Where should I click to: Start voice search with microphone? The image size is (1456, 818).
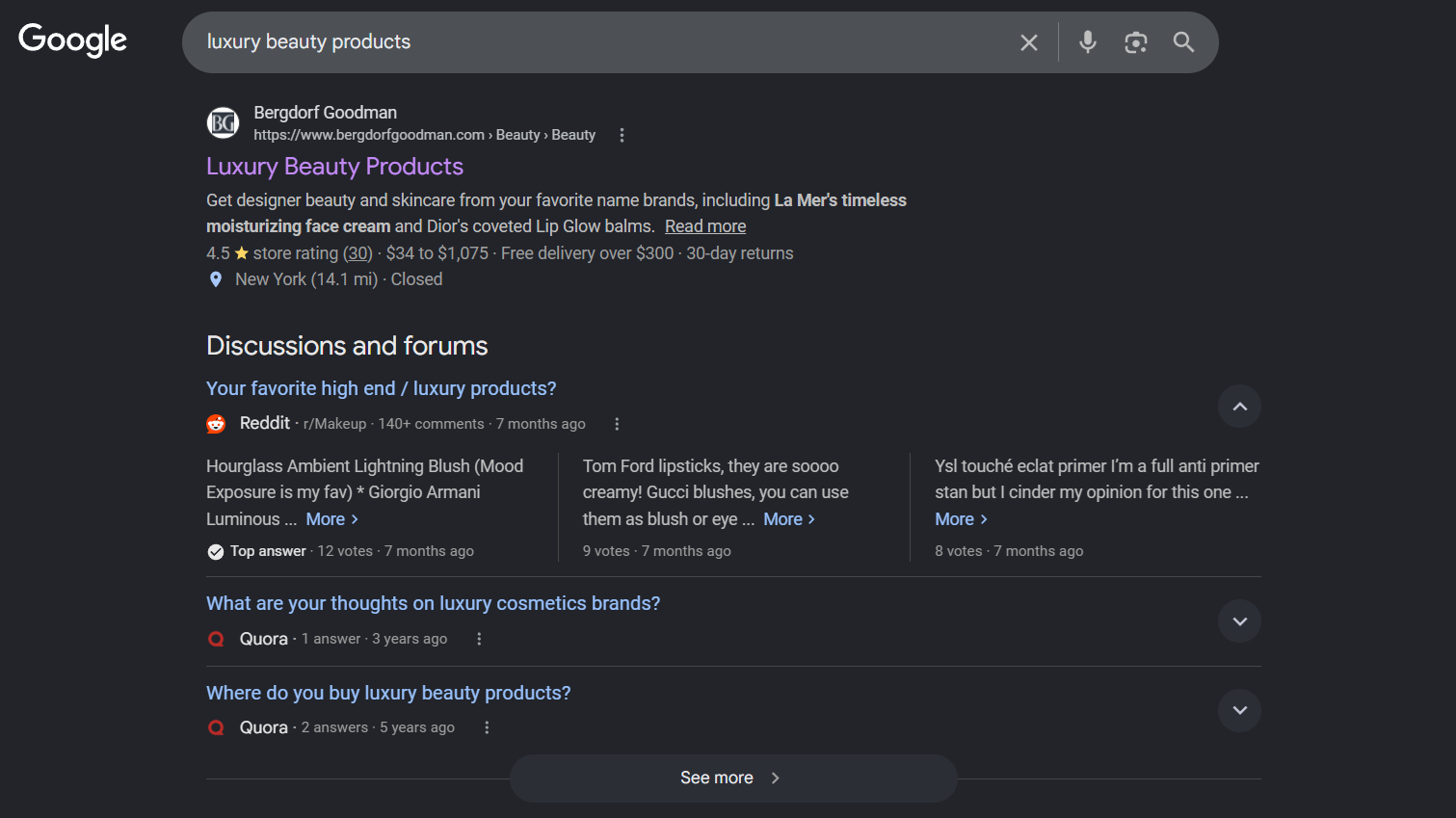tap(1087, 42)
